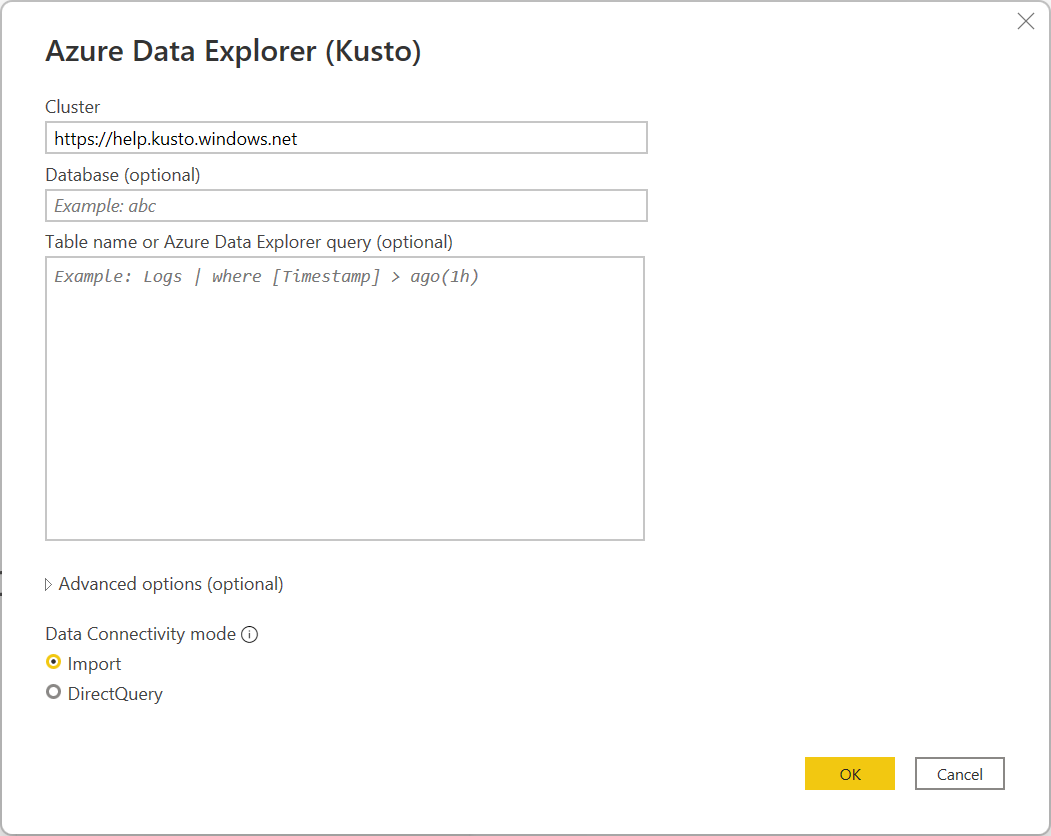Click the Advanced options label text
The image size is (1051, 836).
pos(170,583)
